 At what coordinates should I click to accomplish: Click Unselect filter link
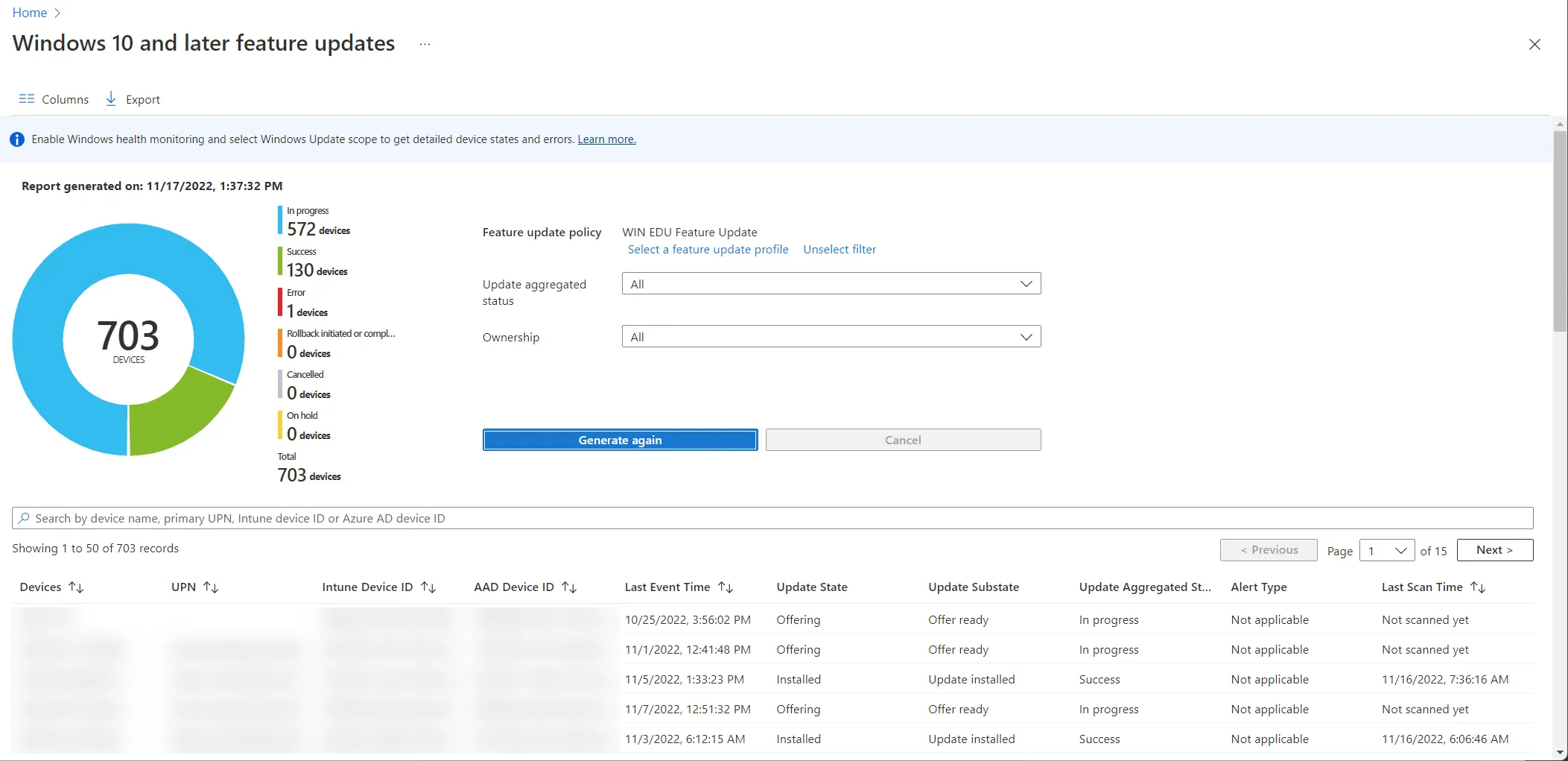click(x=839, y=250)
